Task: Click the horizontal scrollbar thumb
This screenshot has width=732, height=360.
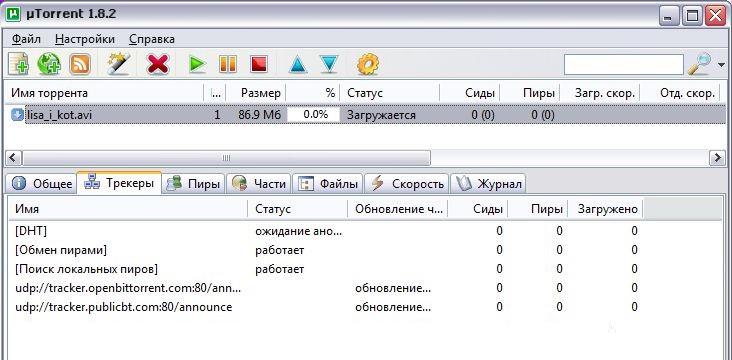Action: [226, 158]
